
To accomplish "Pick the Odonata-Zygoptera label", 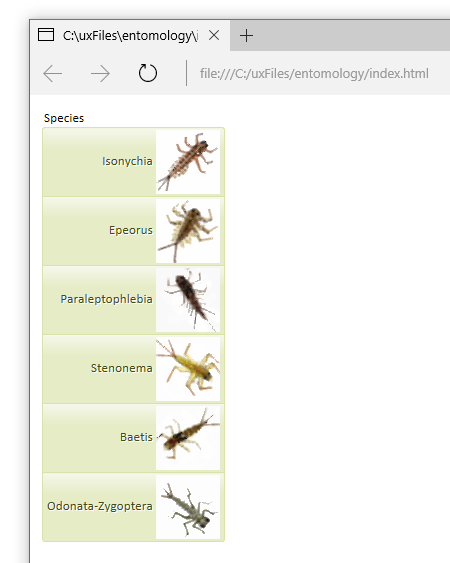I will click(x=100, y=506).
